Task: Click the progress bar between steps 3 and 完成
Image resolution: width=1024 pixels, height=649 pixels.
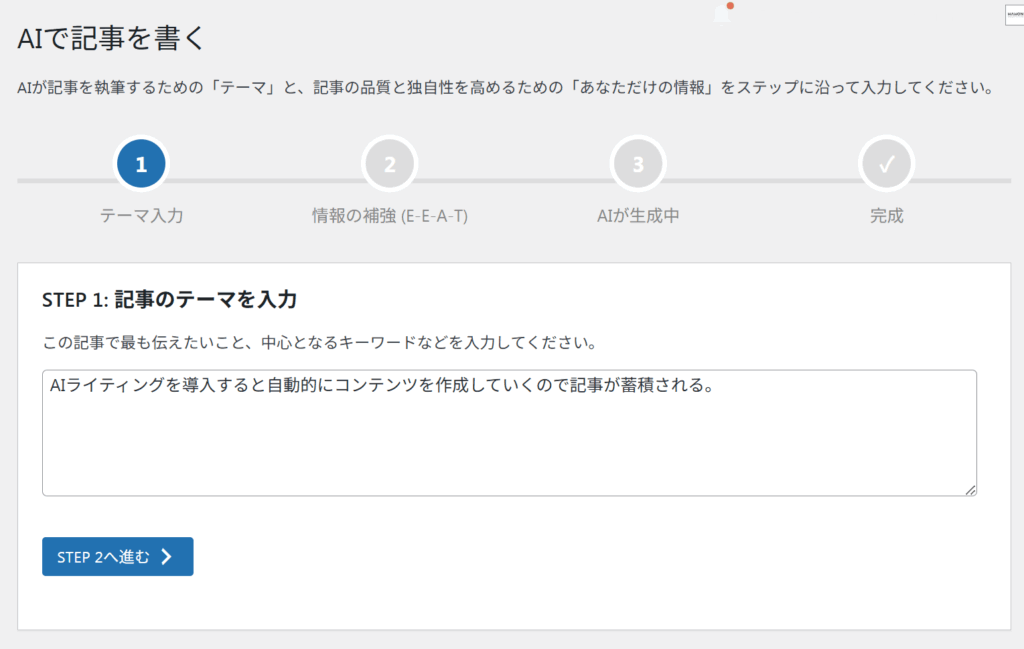Action: pos(762,180)
